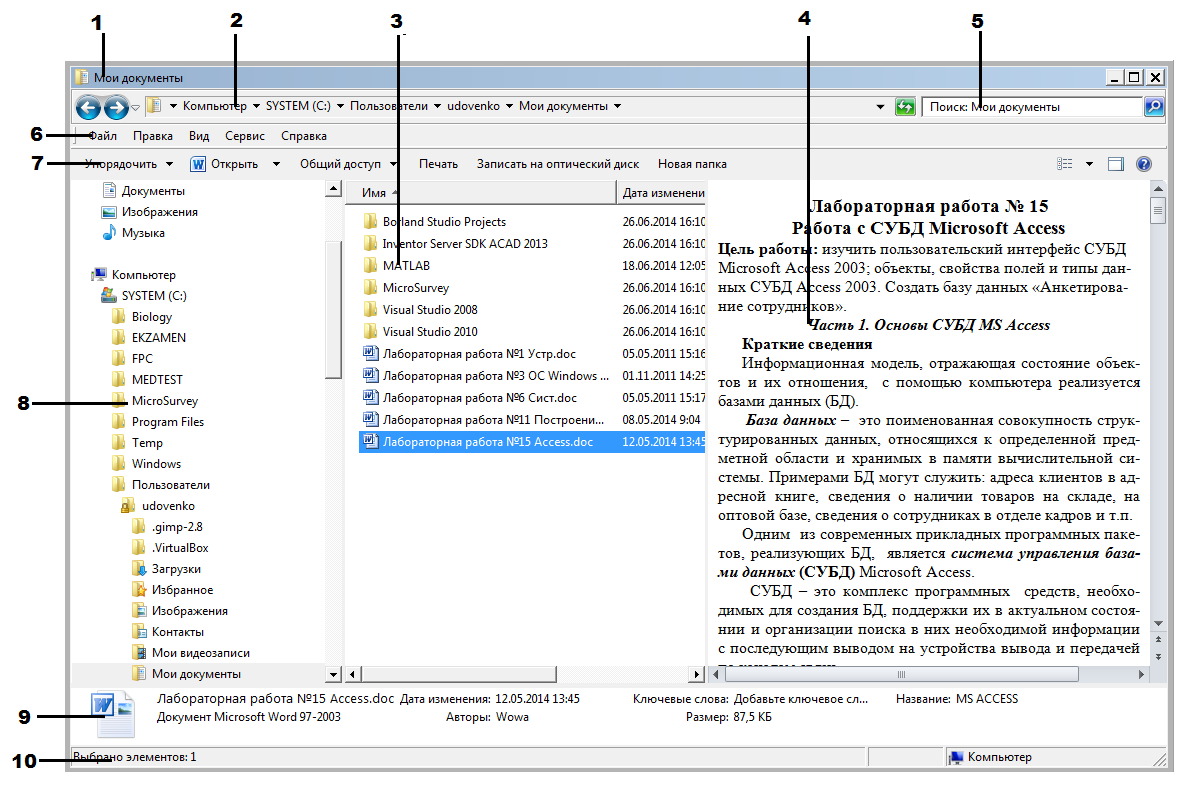
Task: Click the Загрузки folder icon
Action: pos(140,569)
